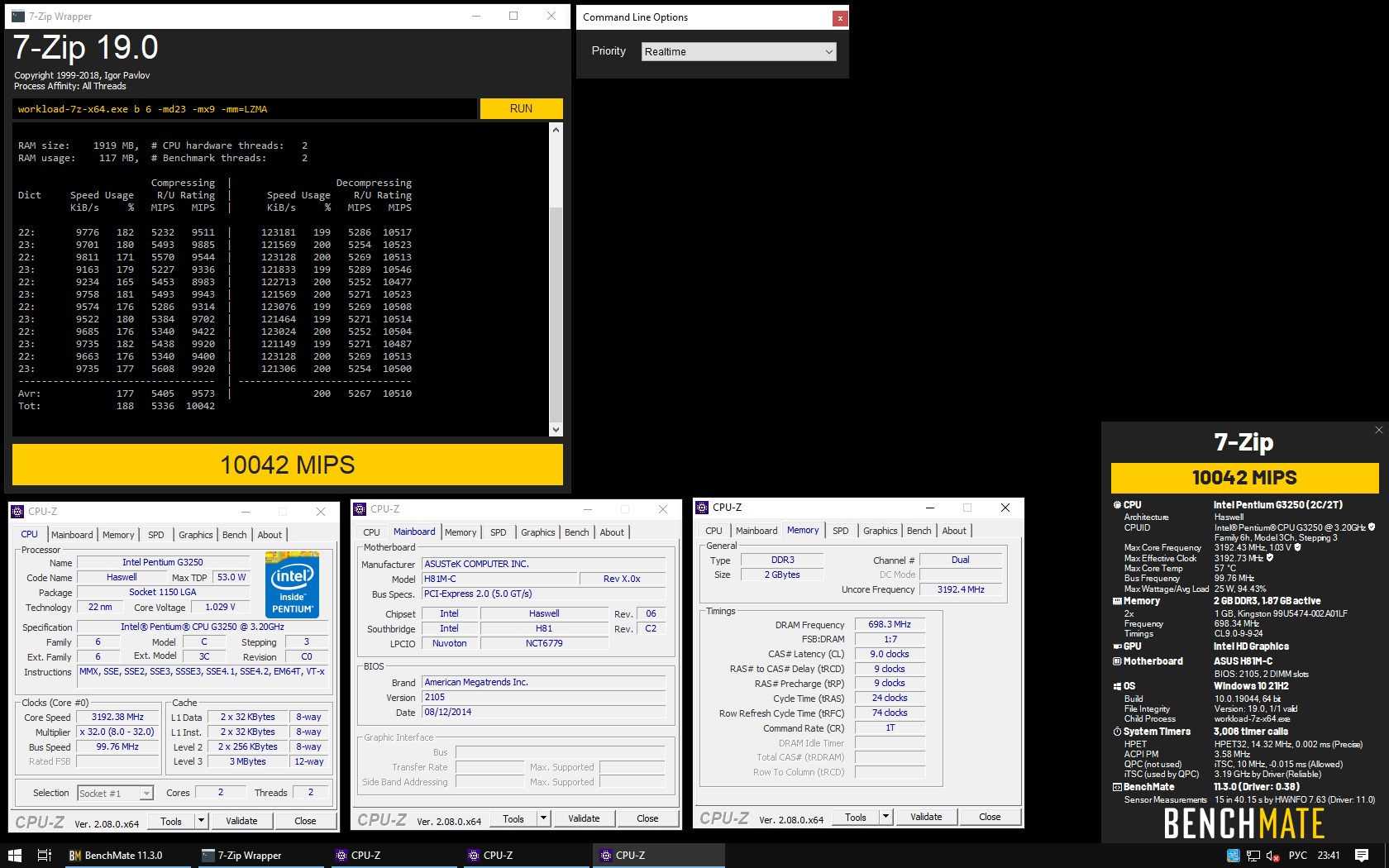Switch to SPD tab in the Mainboard CPU-Z window

tap(499, 532)
